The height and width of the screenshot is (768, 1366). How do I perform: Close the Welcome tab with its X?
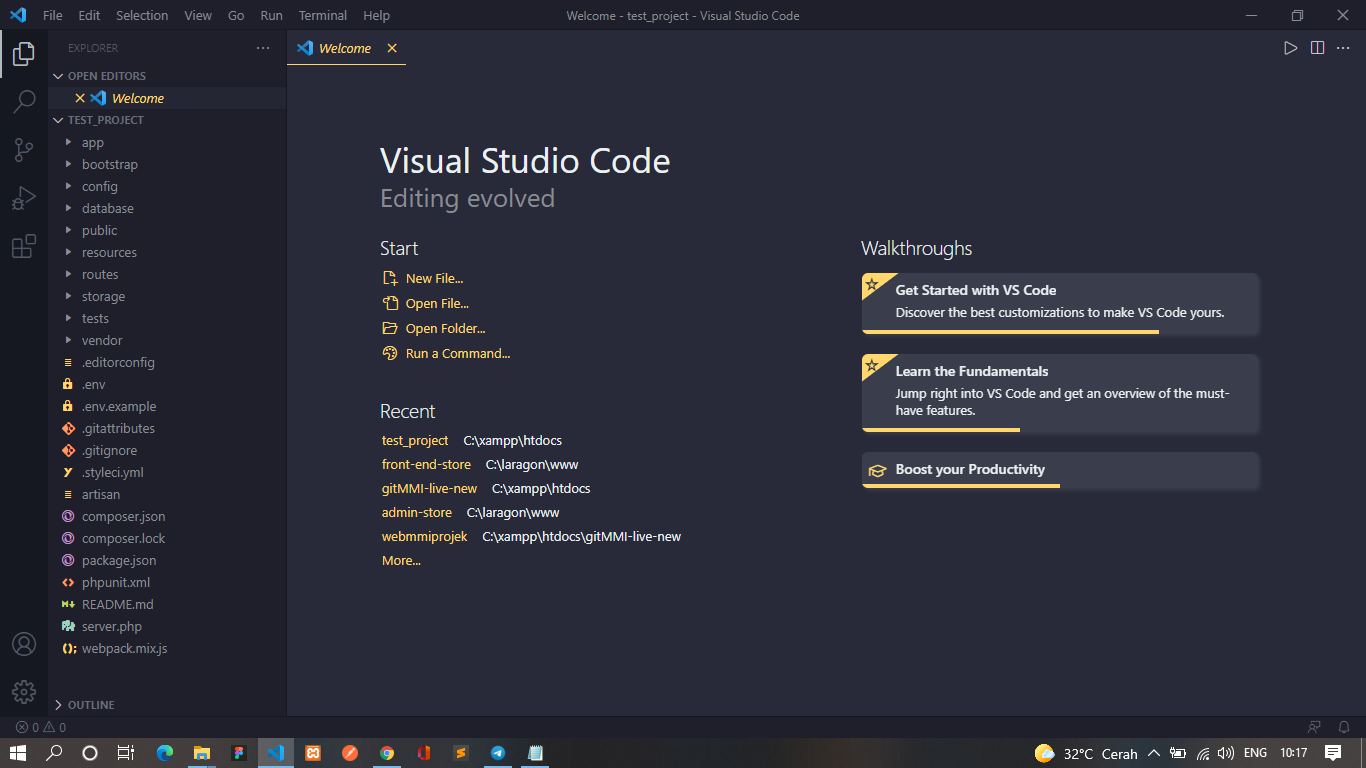click(392, 48)
